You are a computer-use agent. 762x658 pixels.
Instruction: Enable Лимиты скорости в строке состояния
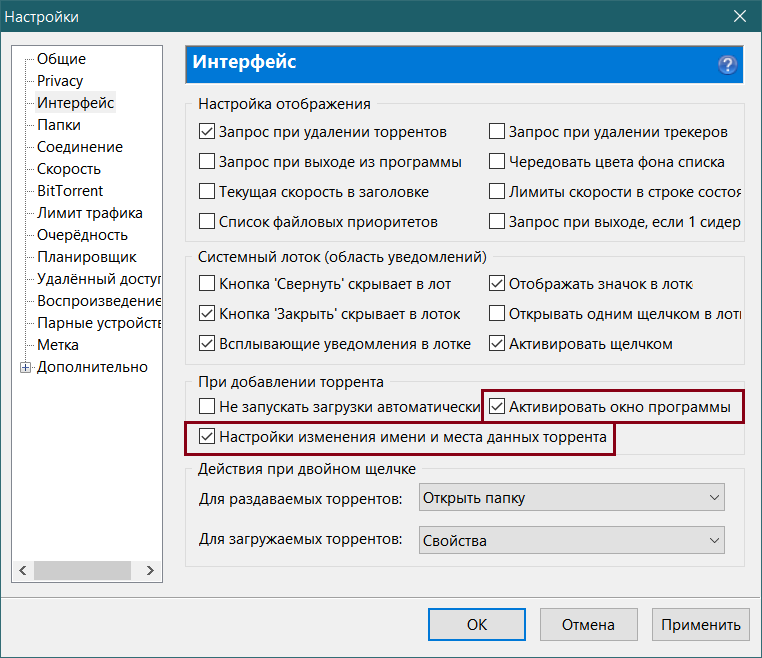click(x=497, y=192)
